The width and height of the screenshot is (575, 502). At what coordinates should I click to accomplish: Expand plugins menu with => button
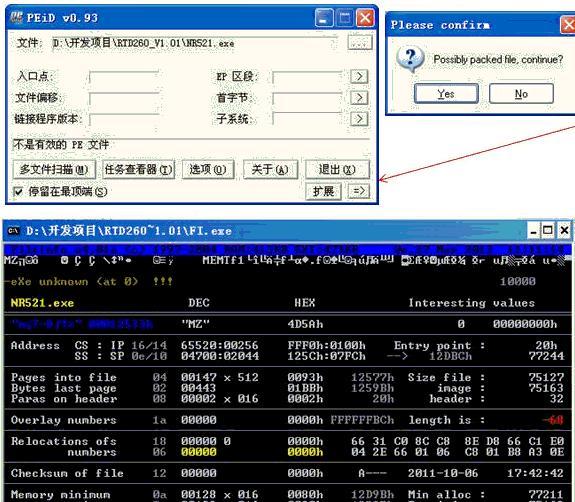[358, 191]
